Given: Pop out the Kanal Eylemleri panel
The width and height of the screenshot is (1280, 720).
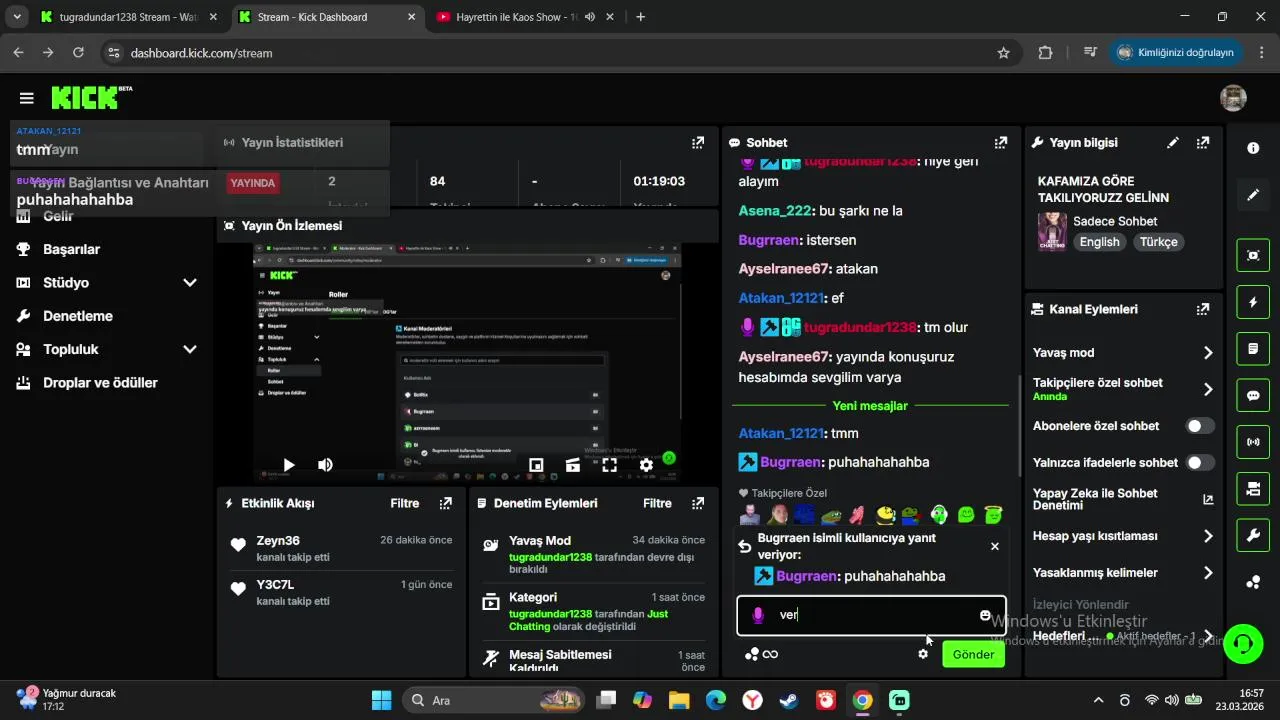Looking at the screenshot, I should point(1203,309).
